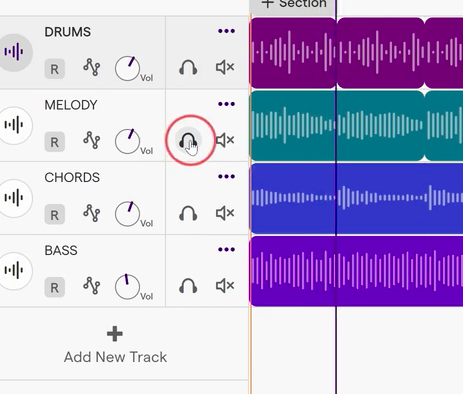Add a new track
The height and width of the screenshot is (394, 463).
click(x=115, y=345)
